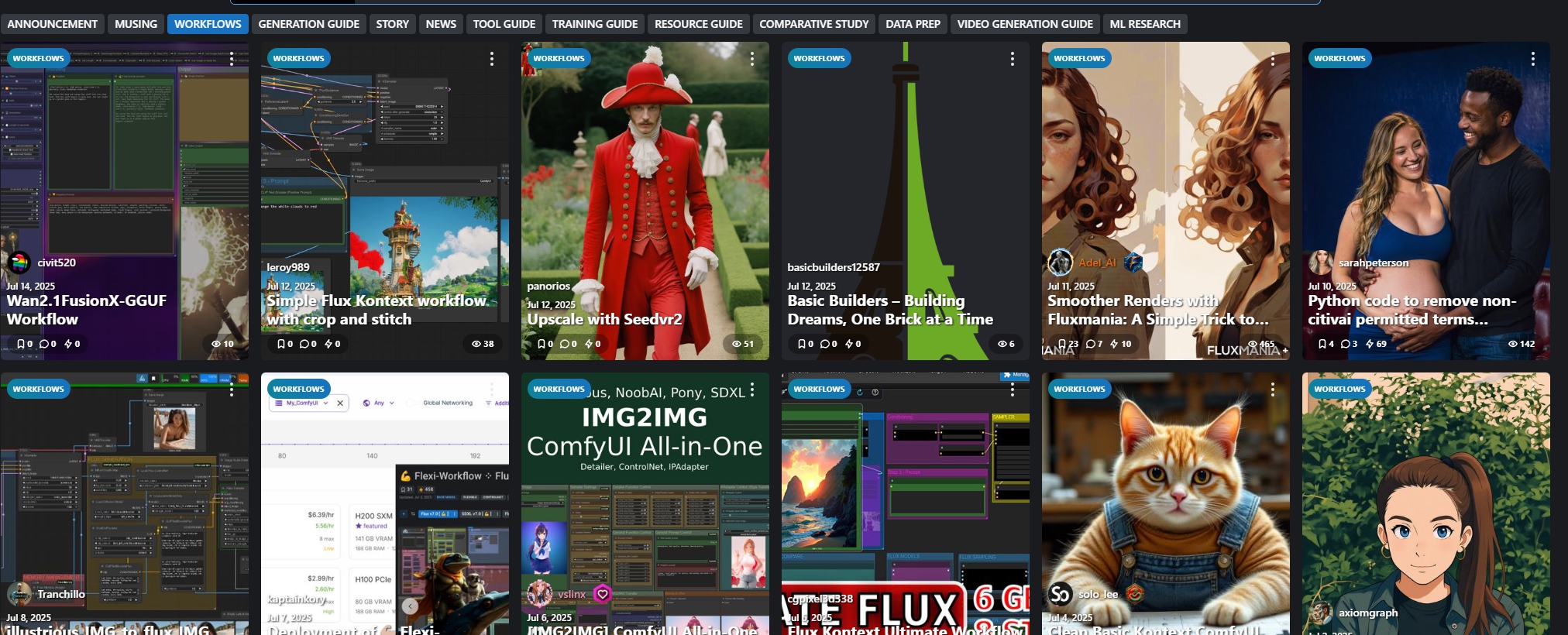Switch to the STORY tab
Viewport: 1568px width, 635px height.
click(x=392, y=24)
